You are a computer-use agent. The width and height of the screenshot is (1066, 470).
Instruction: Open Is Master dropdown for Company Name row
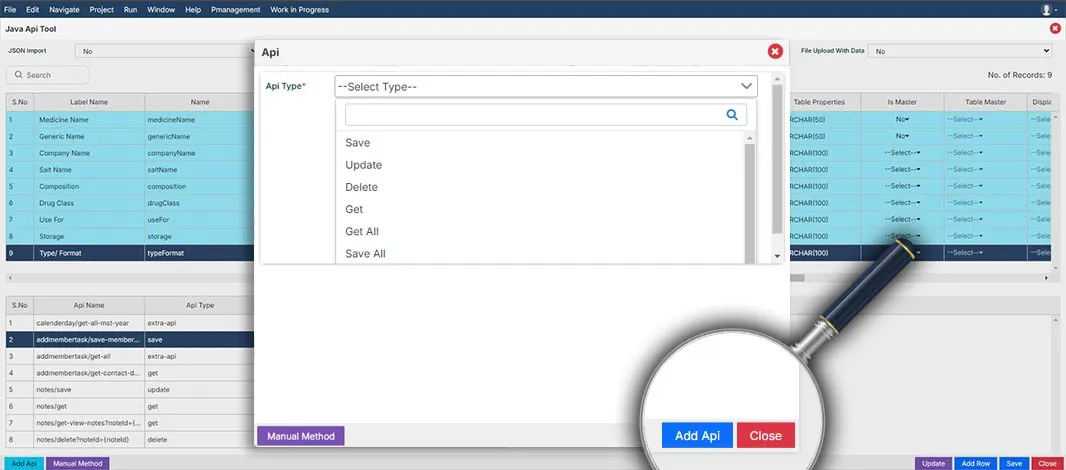pyautogui.click(x=902, y=152)
